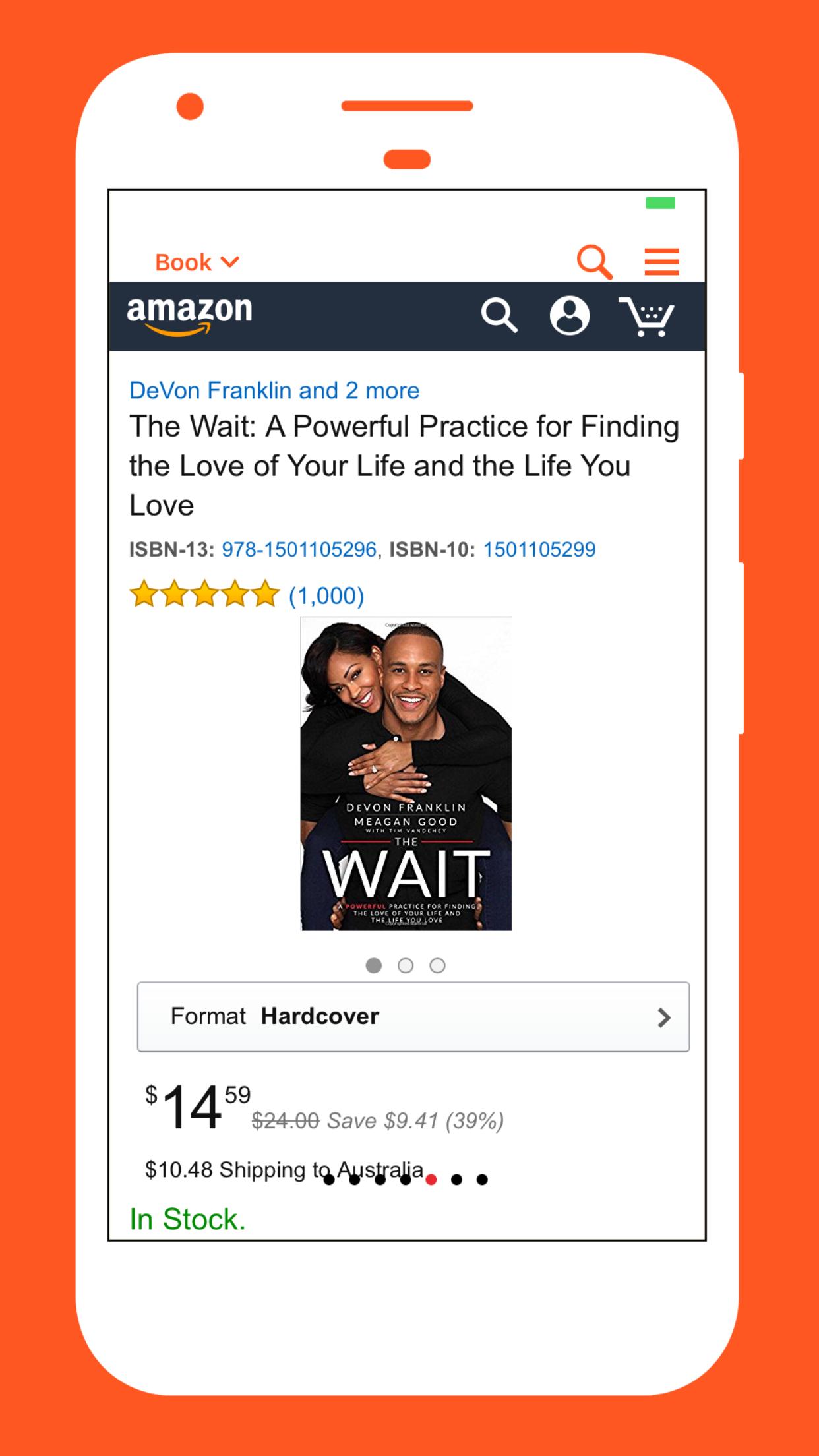Click the ISBN-13 978-1501105296 link
Image resolution: width=819 pixels, height=1456 pixels.
tap(299, 549)
